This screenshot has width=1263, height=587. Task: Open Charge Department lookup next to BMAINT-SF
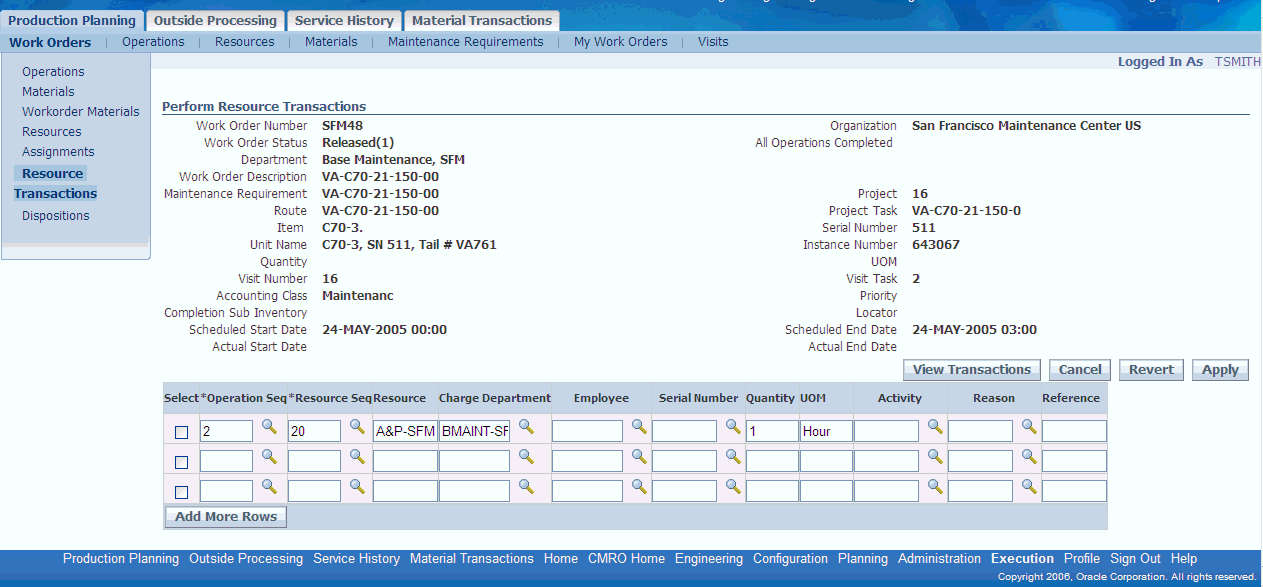pos(526,427)
